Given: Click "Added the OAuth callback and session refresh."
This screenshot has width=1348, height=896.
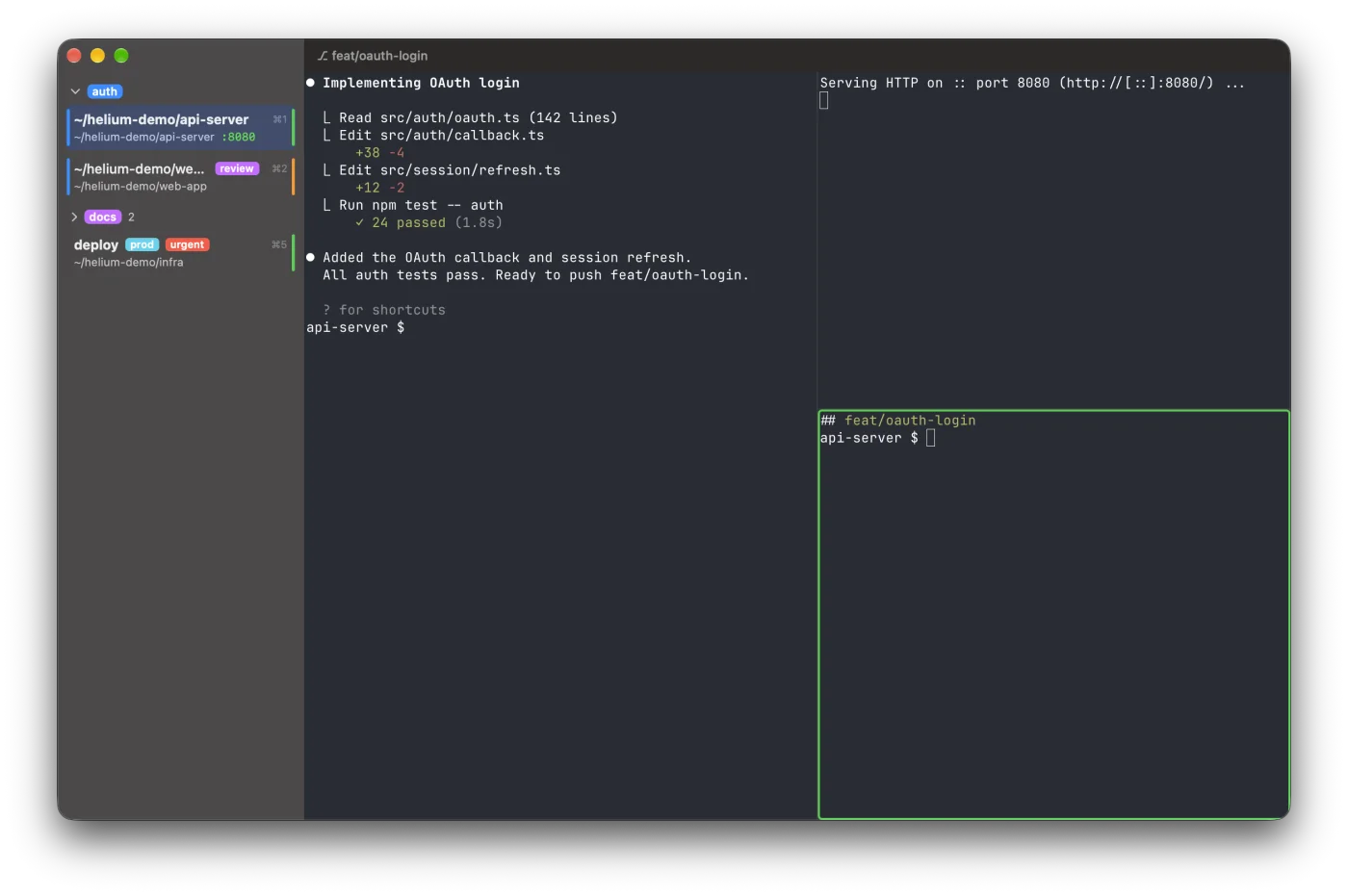Looking at the screenshot, I should tap(507, 258).
